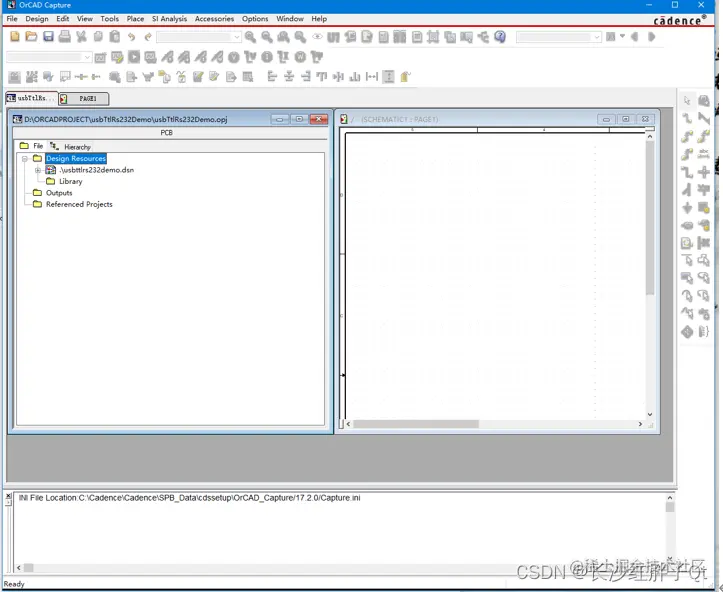Select the Hierarchy tab in project panel
Screen dimensions: 723x592
click(x=71, y=147)
